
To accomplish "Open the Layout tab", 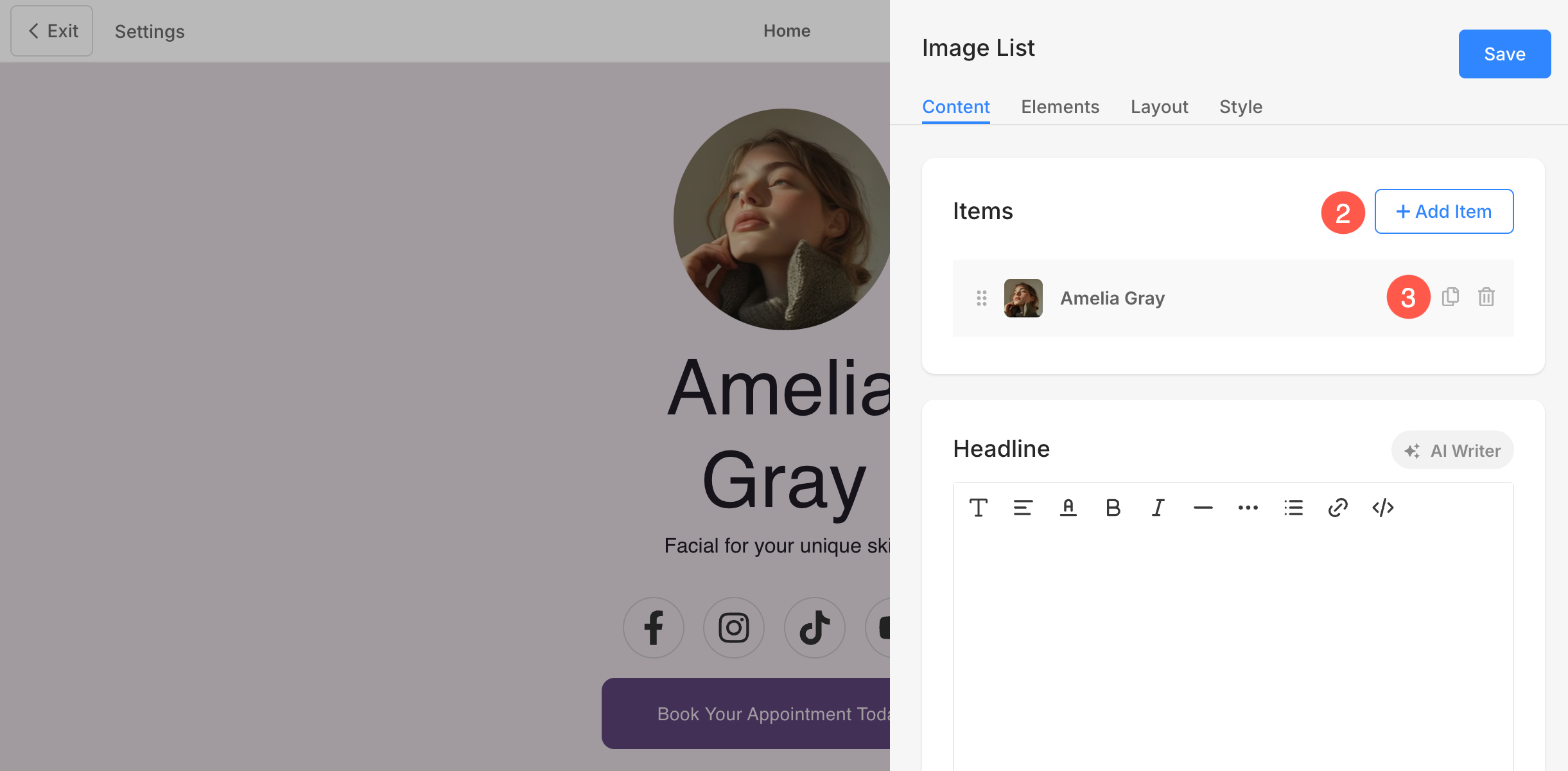I will [1159, 107].
